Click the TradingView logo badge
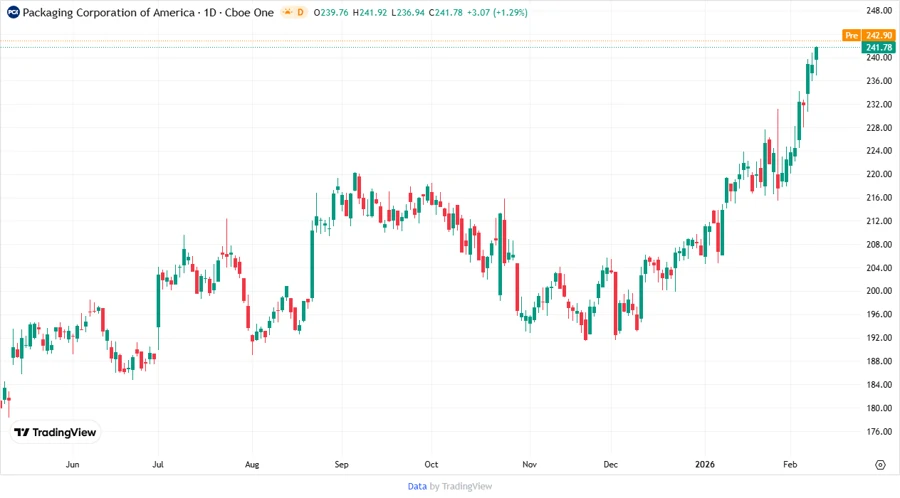The width and height of the screenshot is (900, 498). pyautogui.click(x=56, y=433)
